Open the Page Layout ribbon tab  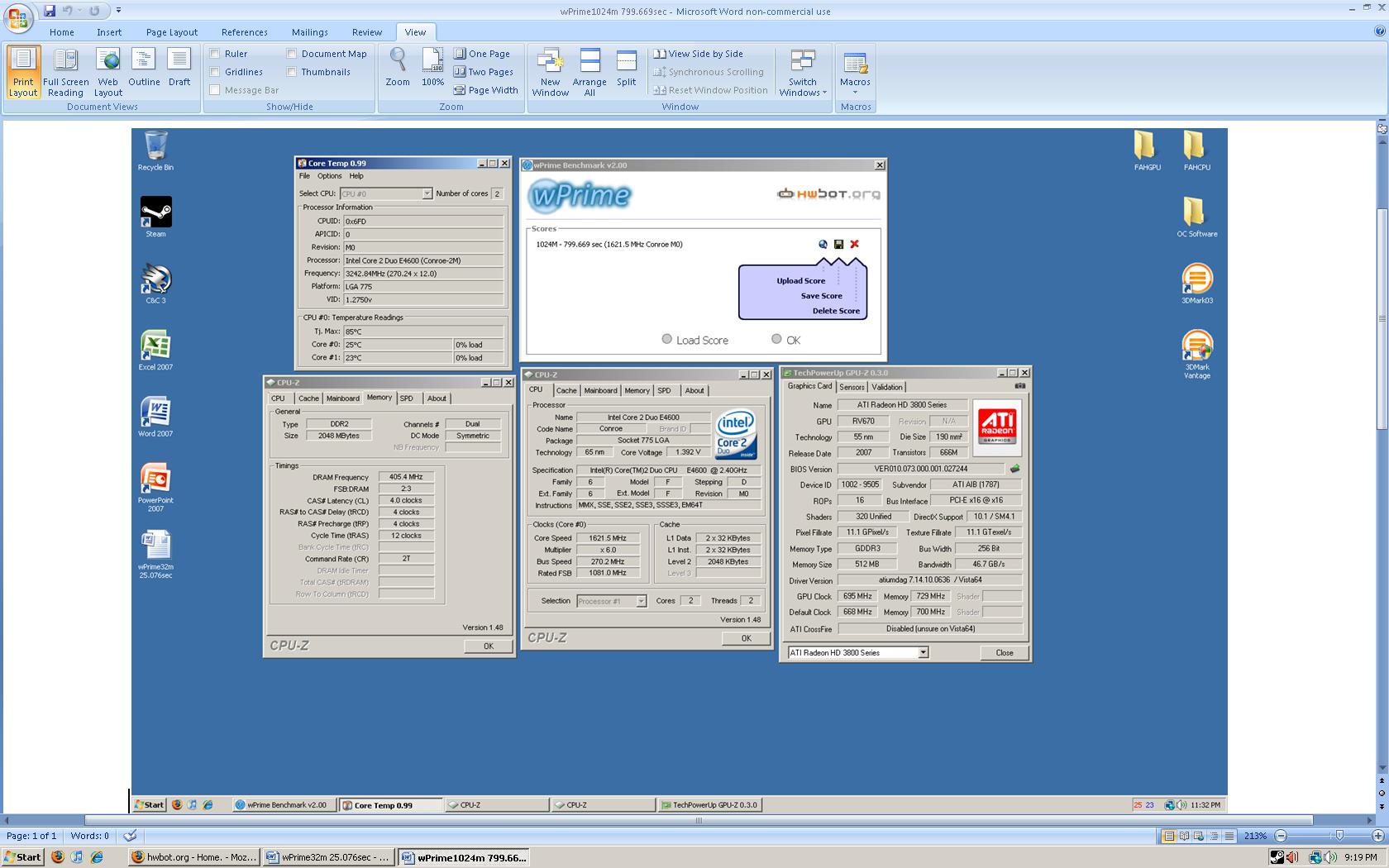pos(172,32)
